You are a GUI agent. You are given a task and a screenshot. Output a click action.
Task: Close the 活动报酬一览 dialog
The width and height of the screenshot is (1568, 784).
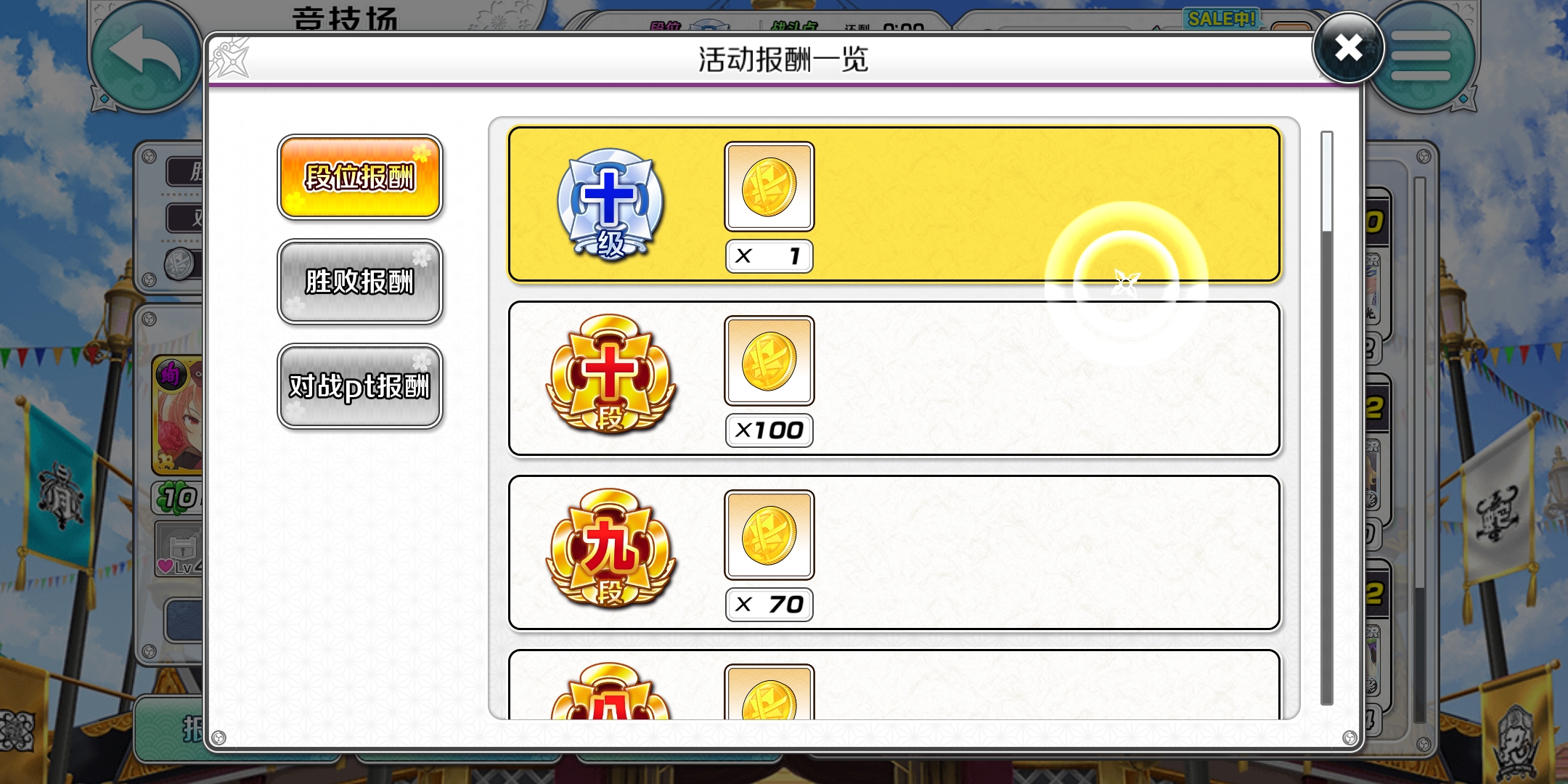[1348, 48]
